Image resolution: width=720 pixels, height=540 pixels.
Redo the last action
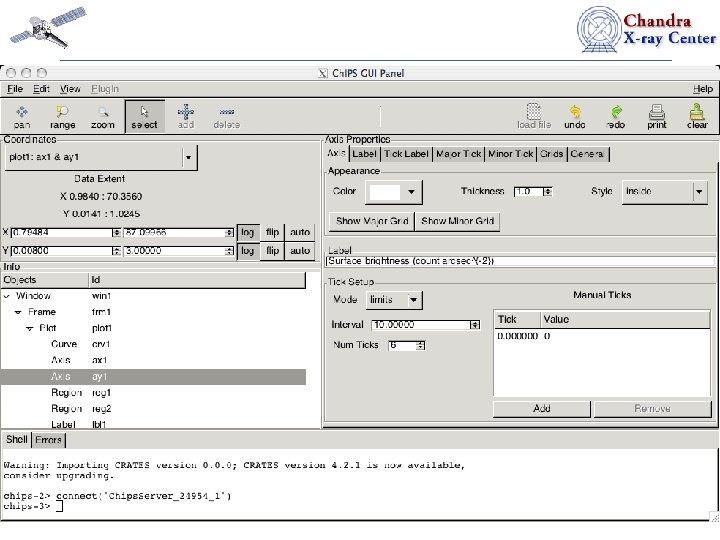pos(615,117)
